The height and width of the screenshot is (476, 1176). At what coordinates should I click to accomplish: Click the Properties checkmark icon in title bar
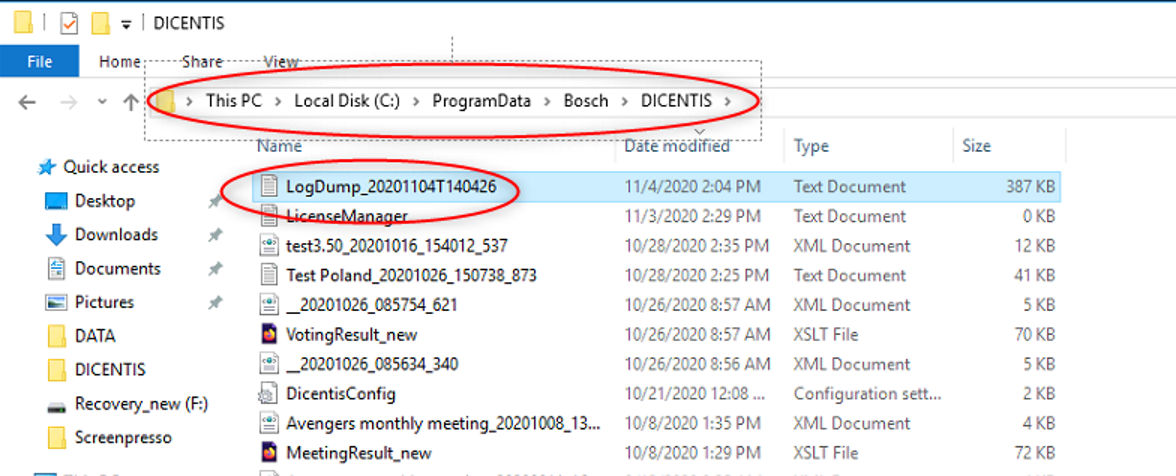click(68, 22)
